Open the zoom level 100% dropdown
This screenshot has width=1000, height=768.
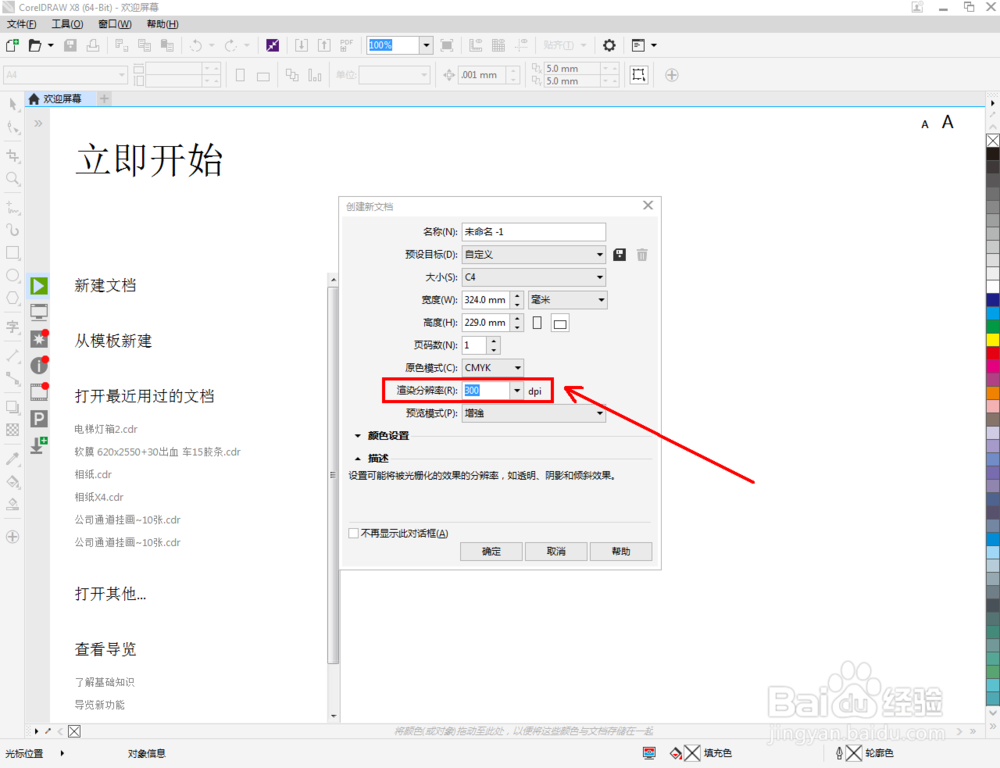click(427, 45)
